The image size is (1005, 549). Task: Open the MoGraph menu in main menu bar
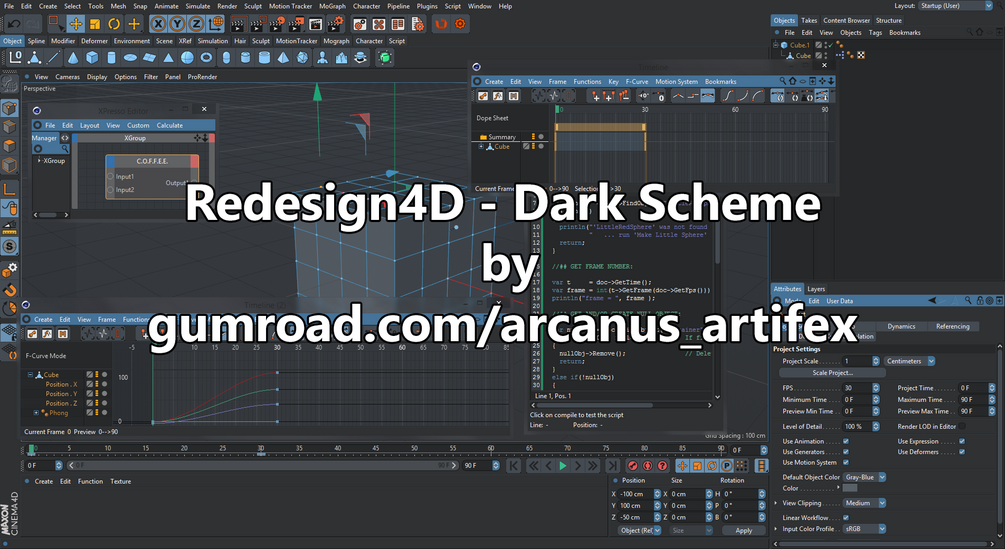point(332,6)
